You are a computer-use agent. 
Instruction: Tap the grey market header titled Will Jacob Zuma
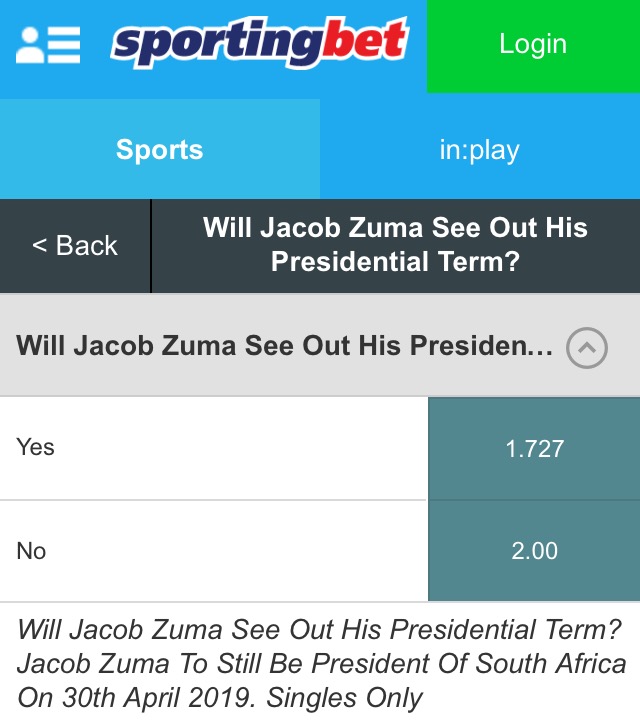[x=285, y=347]
